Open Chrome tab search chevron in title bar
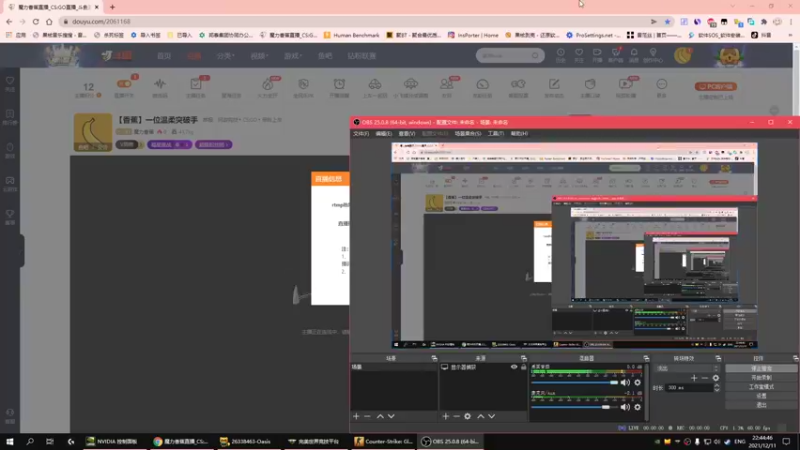Image resolution: width=800 pixels, height=450 pixels. [x=733, y=6]
